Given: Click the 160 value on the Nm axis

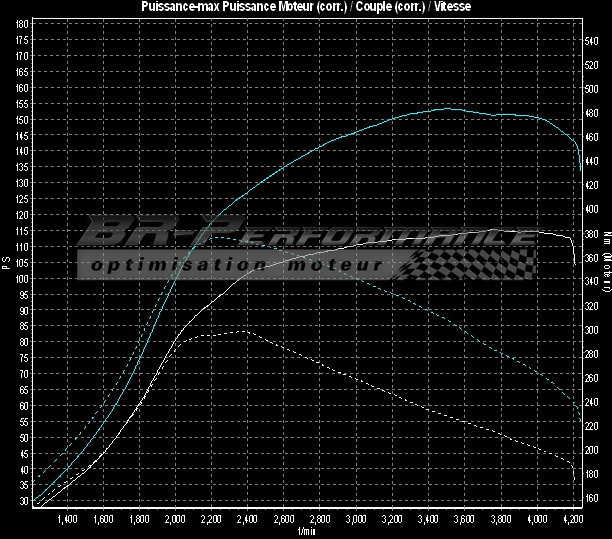Looking at the screenshot, I should (x=591, y=498).
